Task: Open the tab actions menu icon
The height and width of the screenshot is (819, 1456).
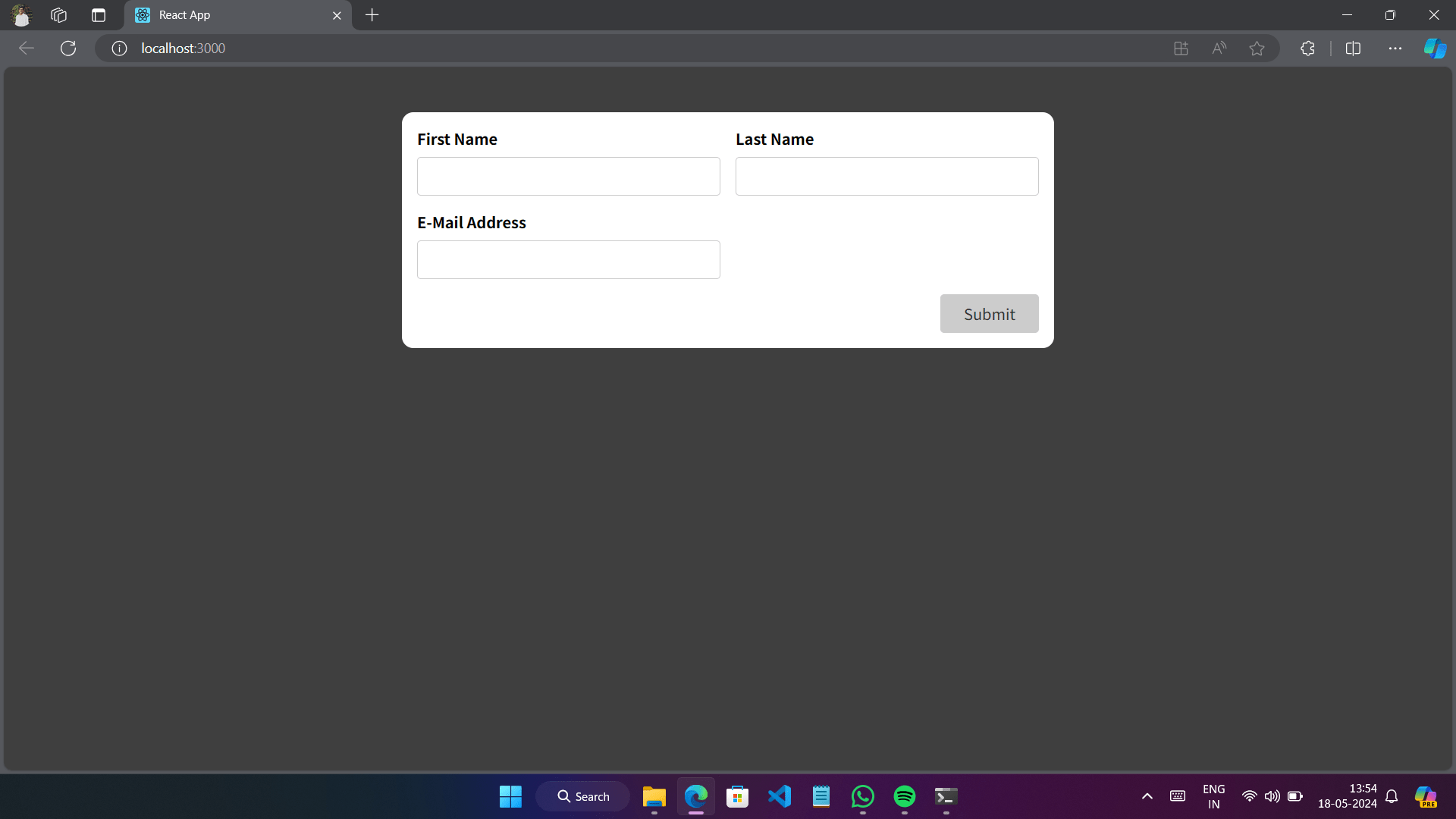Action: 99,15
